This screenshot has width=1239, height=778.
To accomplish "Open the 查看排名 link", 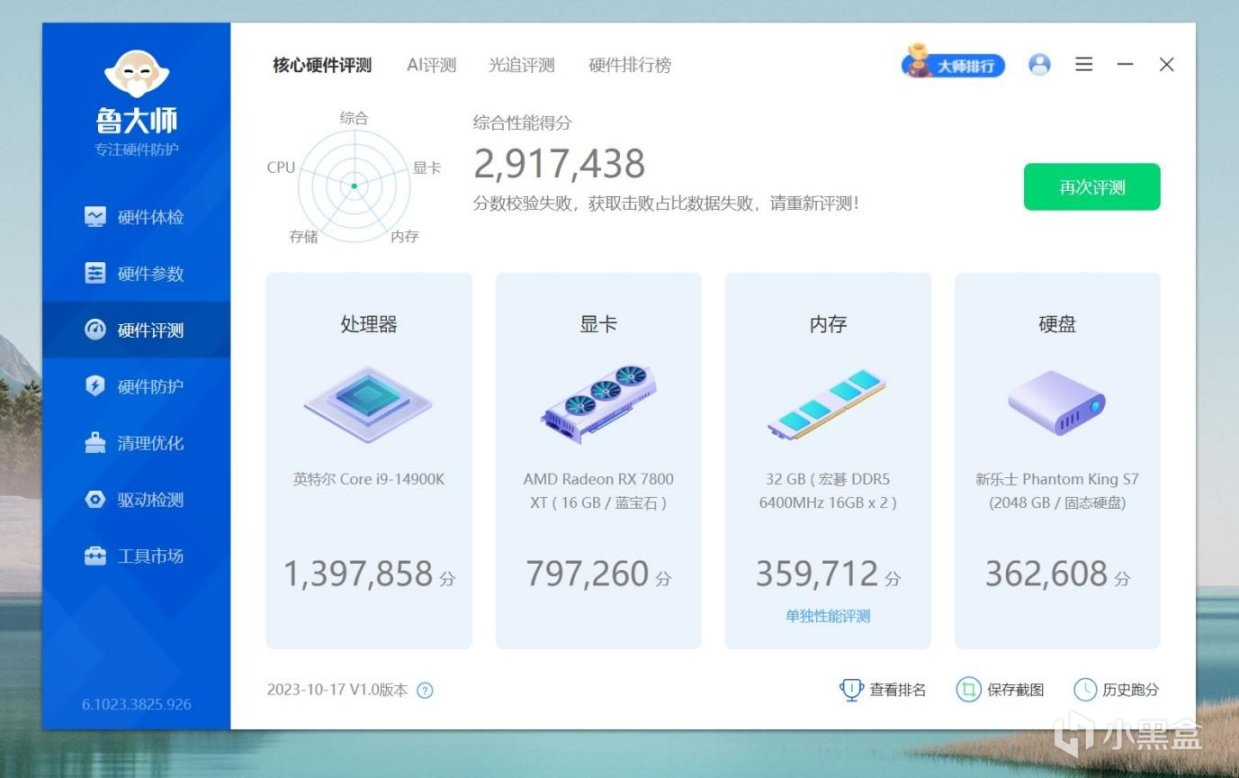I will [898, 690].
